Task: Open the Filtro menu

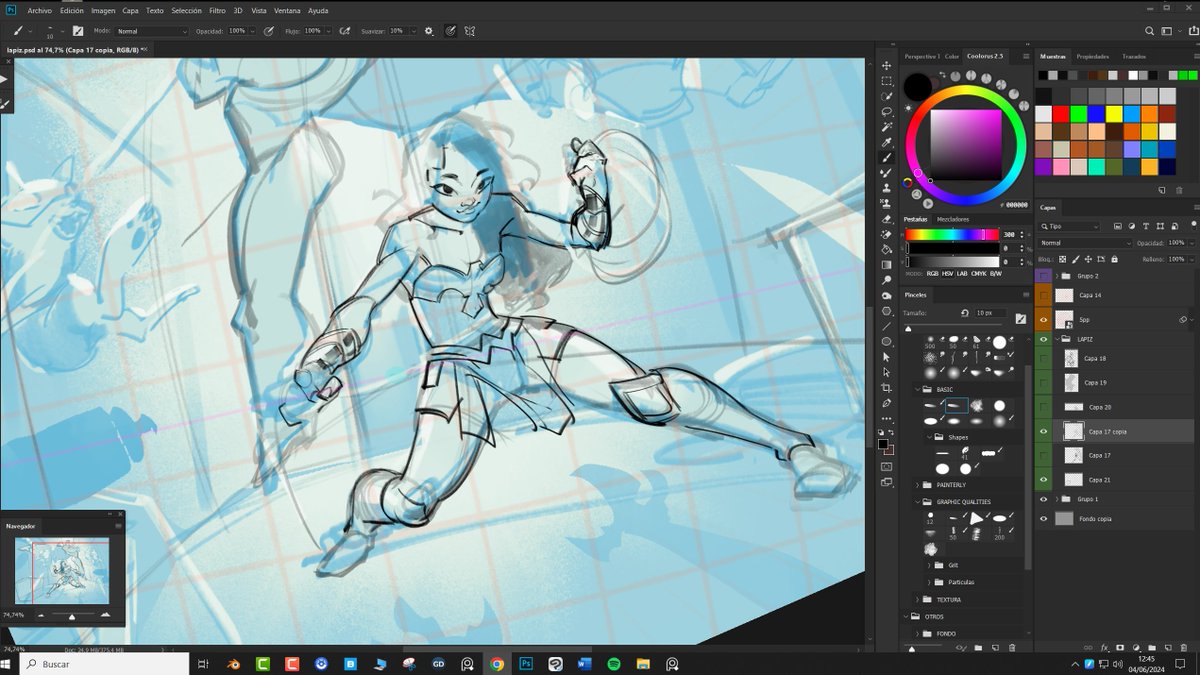Action: pos(217,10)
